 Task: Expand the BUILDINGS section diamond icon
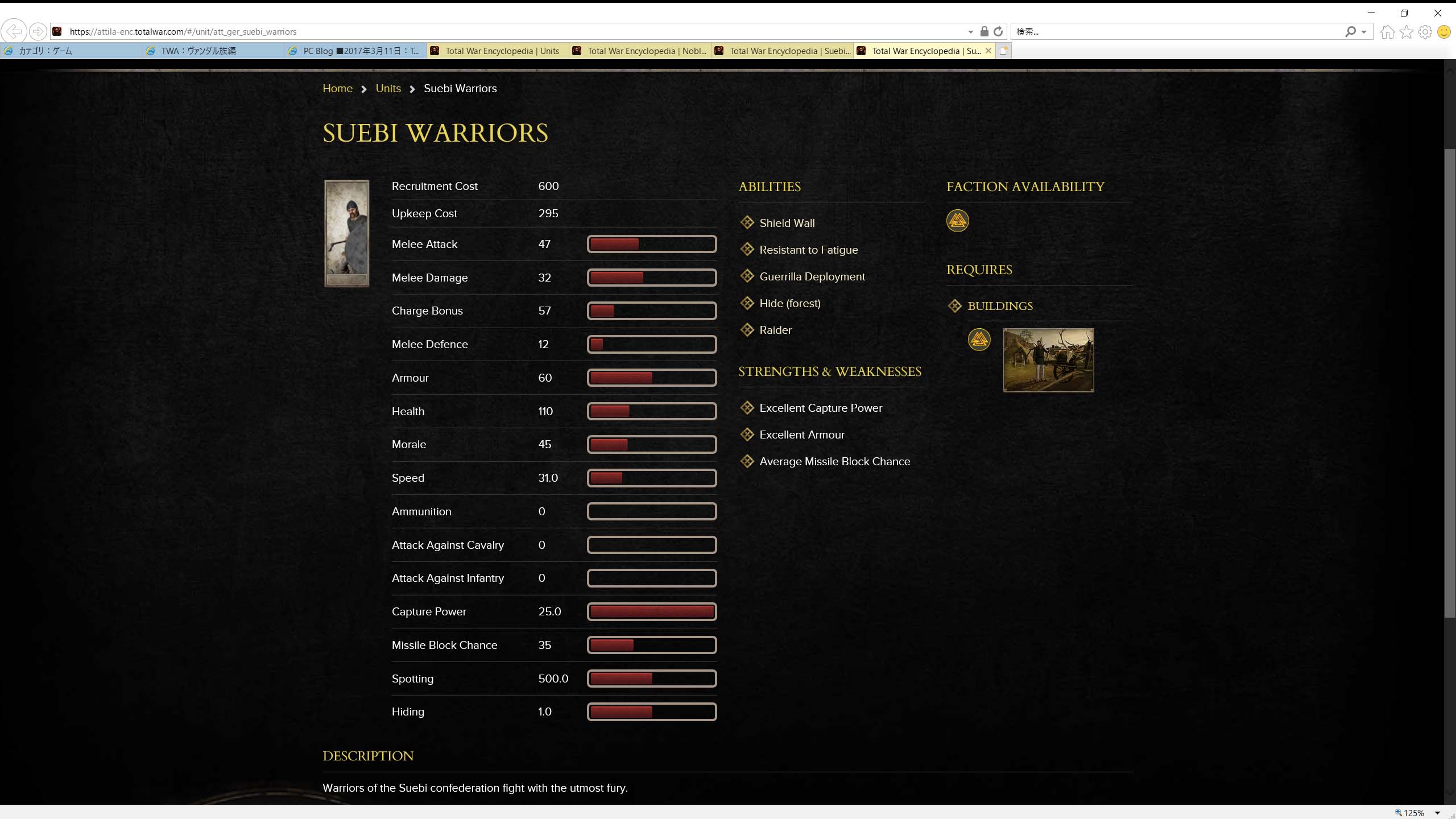(954, 305)
